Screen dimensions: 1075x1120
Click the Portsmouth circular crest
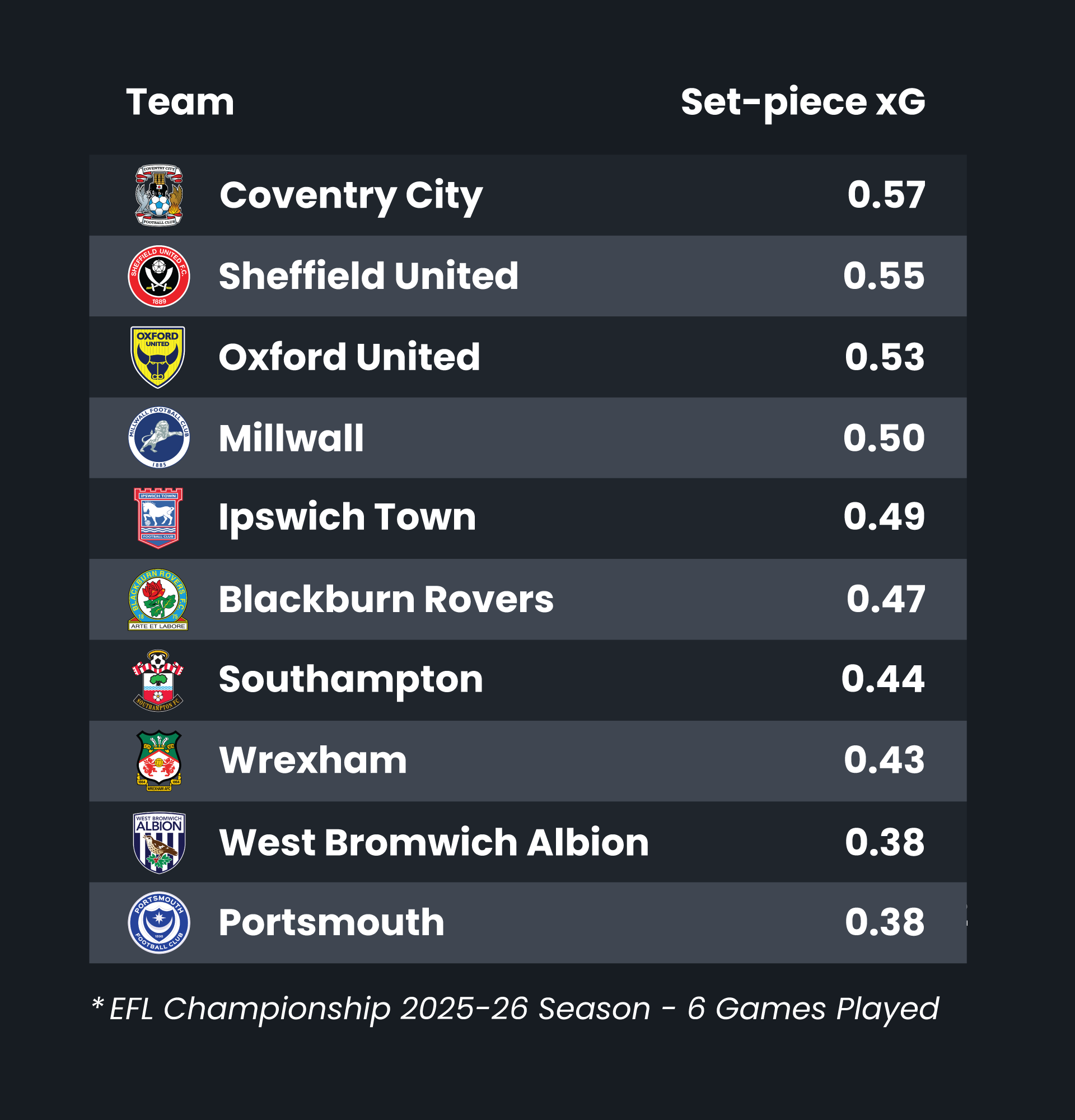coord(159,923)
